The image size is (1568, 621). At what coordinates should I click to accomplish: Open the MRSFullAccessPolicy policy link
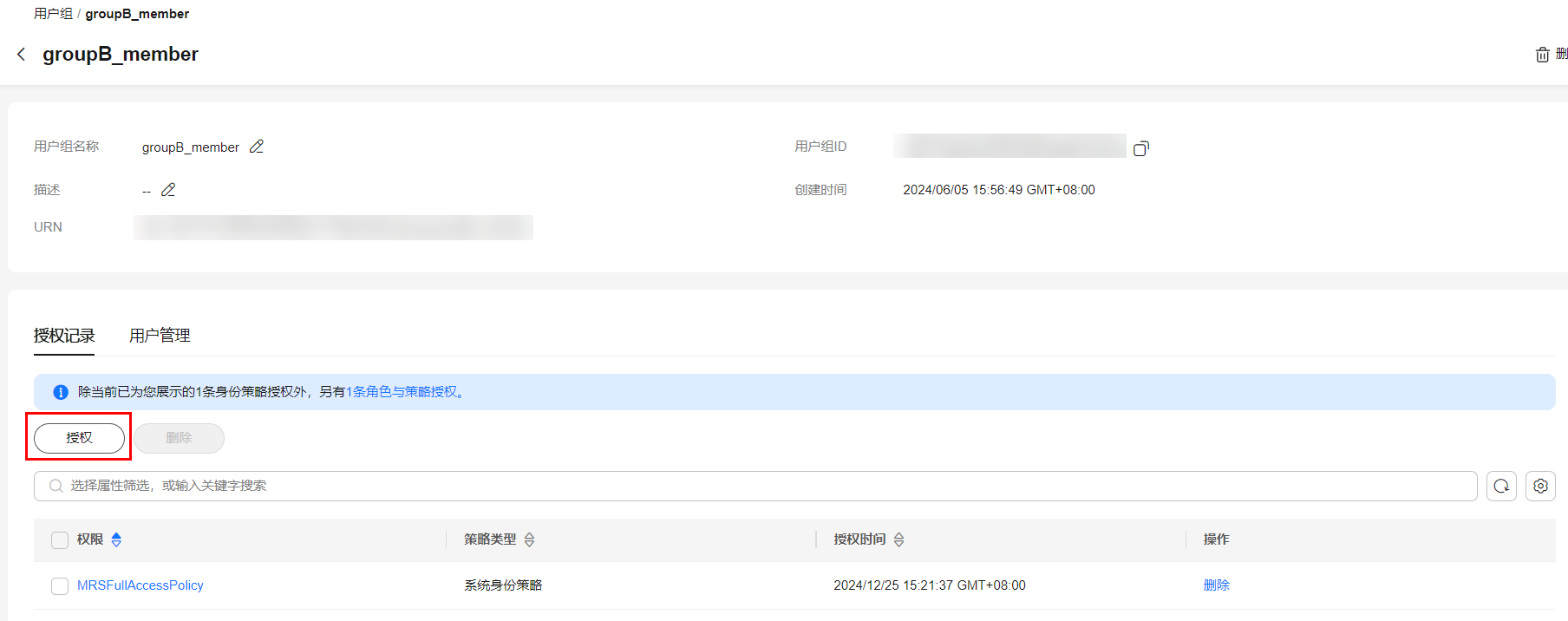click(140, 585)
